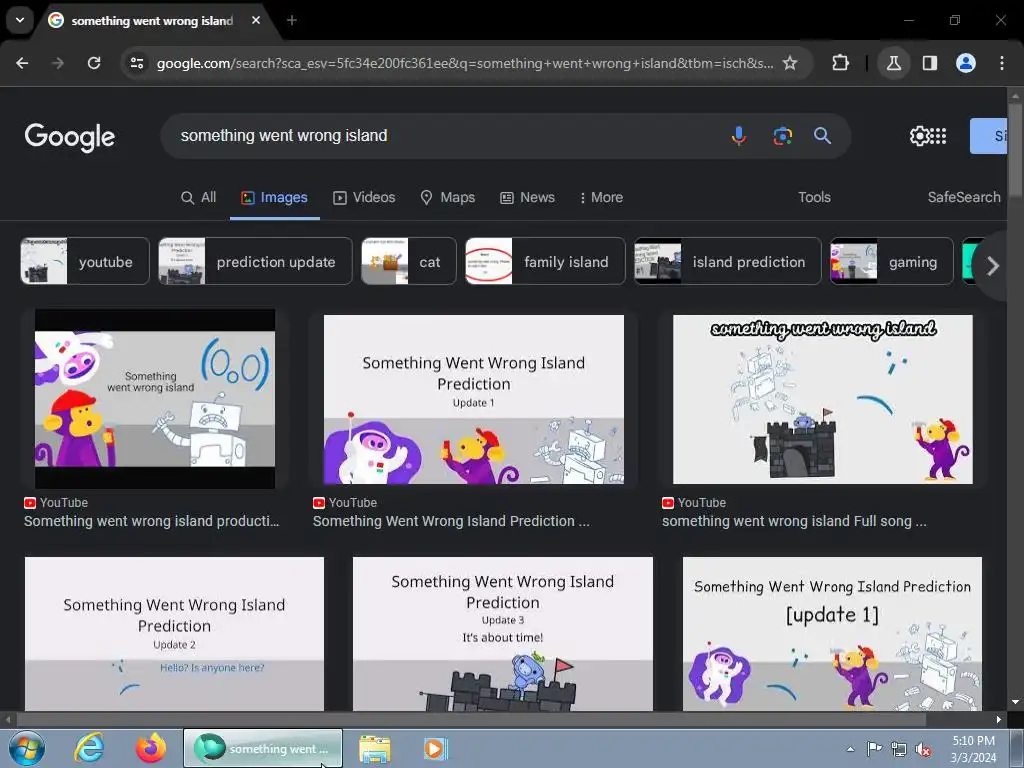This screenshot has width=1024, height=768.
Task: Toggle the browser side panel icon
Action: point(929,63)
